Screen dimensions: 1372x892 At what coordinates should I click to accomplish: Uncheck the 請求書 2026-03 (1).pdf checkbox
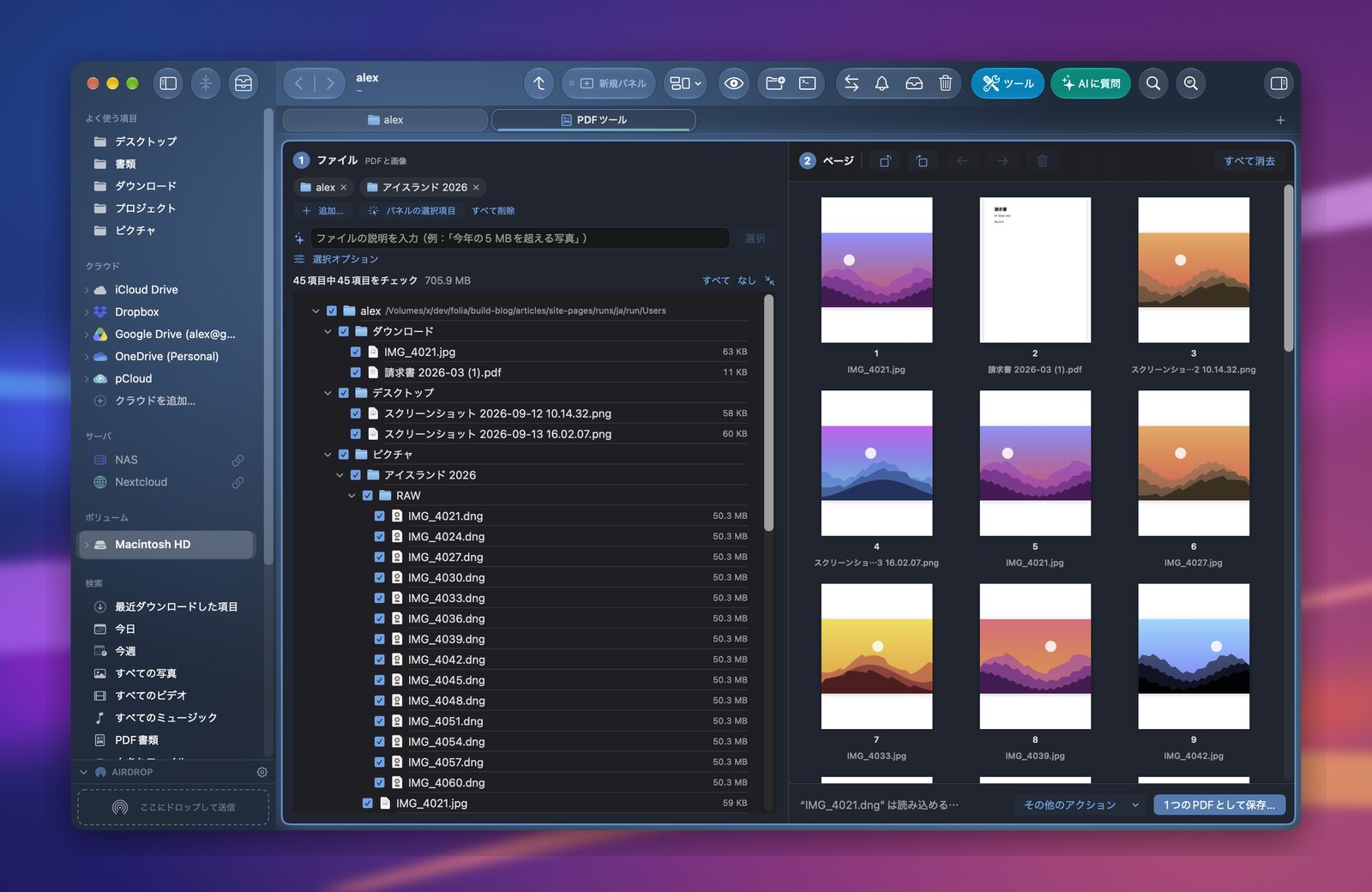coord(356,372)
